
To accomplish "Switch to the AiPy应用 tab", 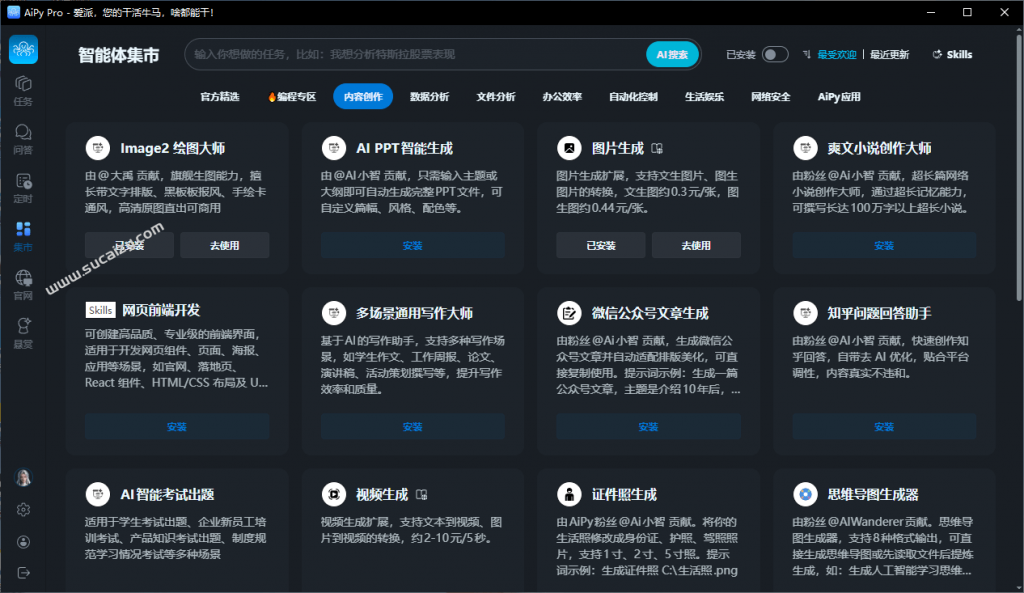I will (839, 97).
